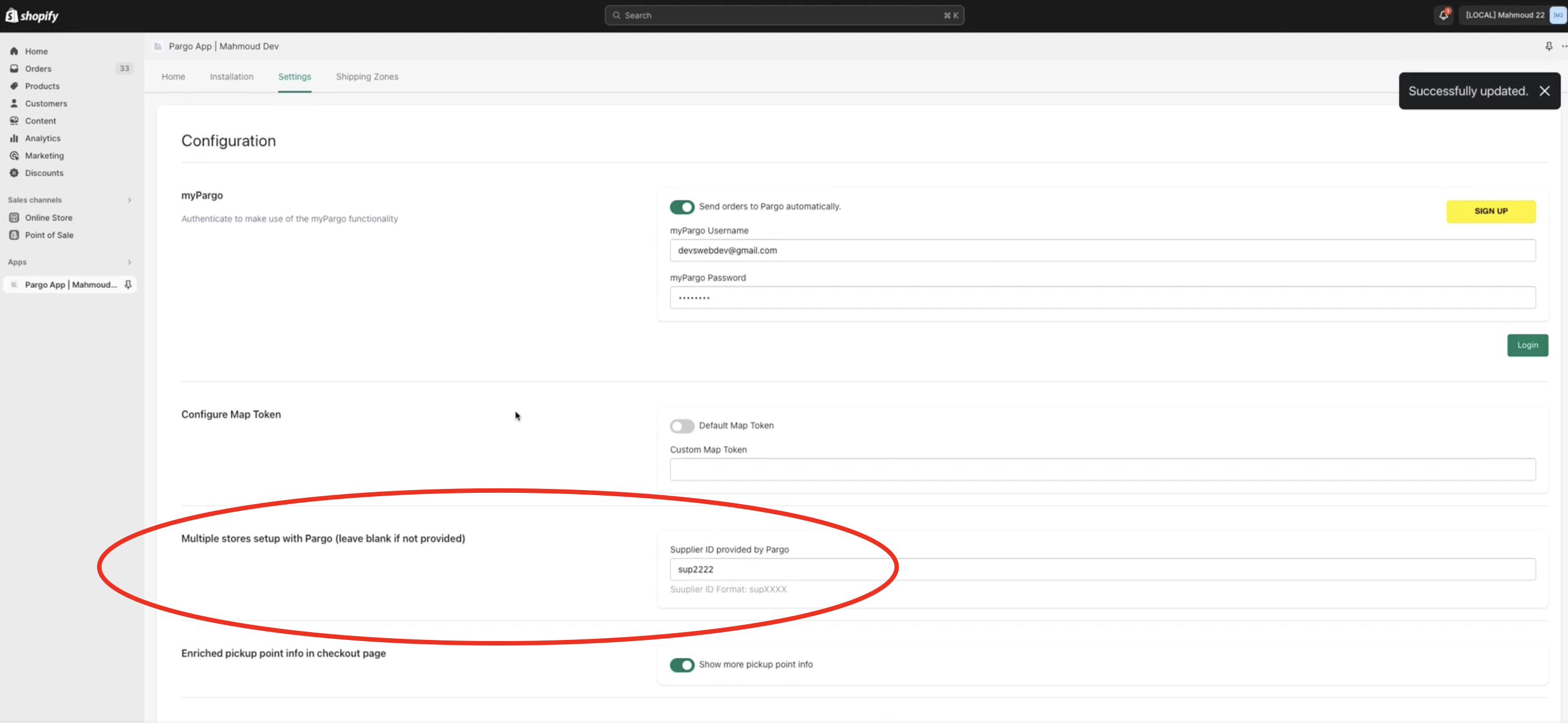Viewport: 1568px width, 723px height.
Task: Click the Pargo app icon in breadcrumb
Action: coord(158,46)
